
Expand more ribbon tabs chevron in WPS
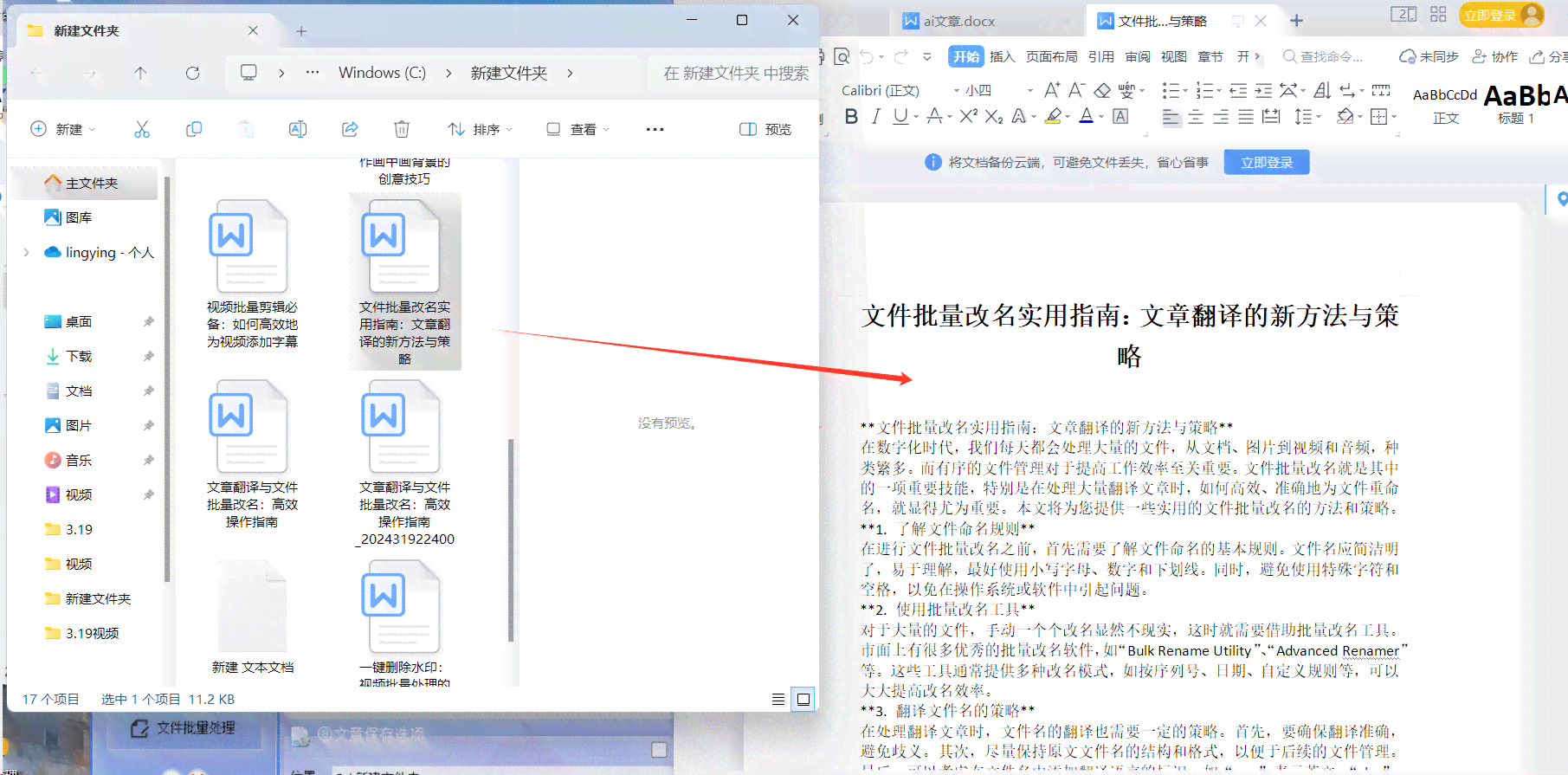pyautogui.click(x=1257, y=56)
